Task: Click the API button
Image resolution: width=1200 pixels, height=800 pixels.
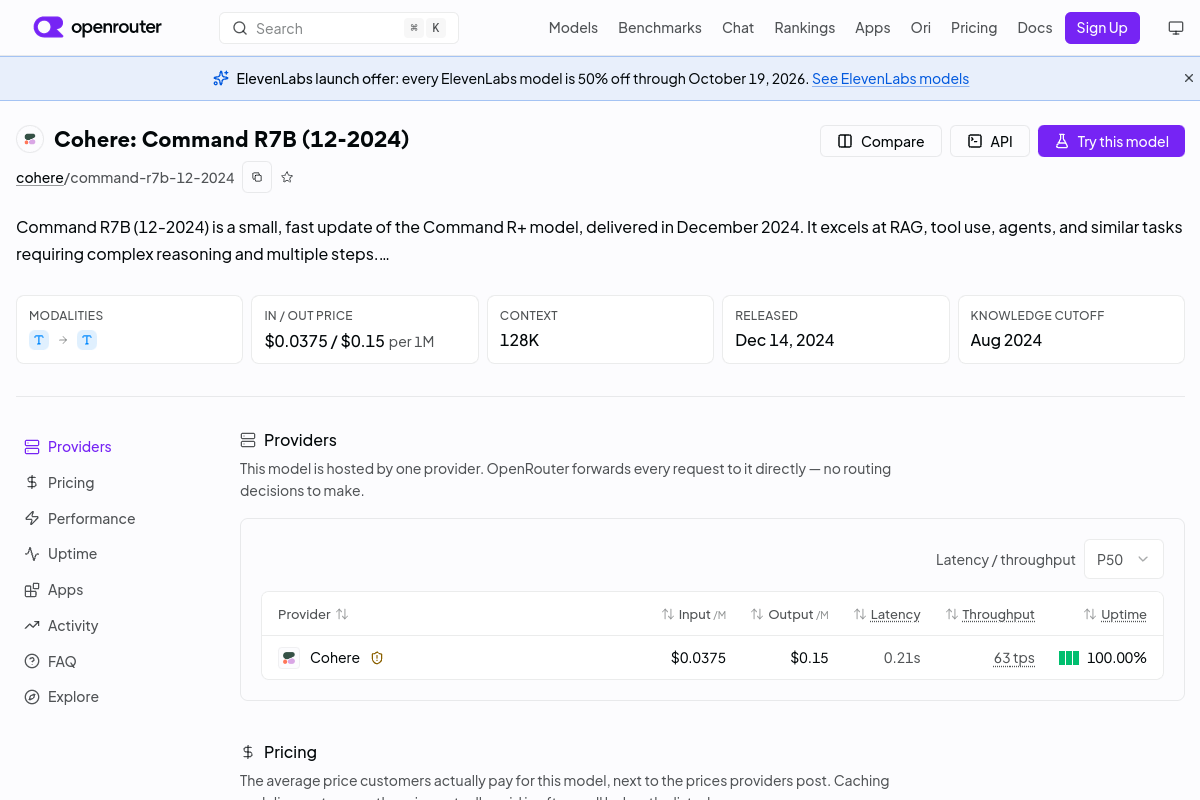Action: tap(989, 141)
